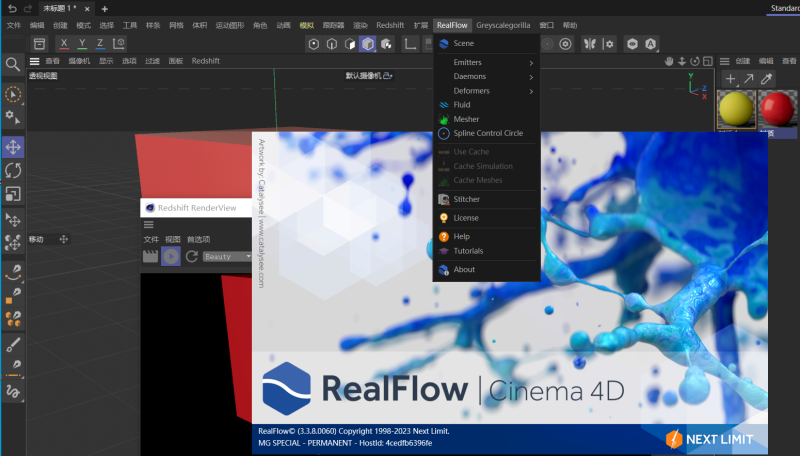Enable the axis L-shaped tool
800x456 pixels.
[410, 44]
